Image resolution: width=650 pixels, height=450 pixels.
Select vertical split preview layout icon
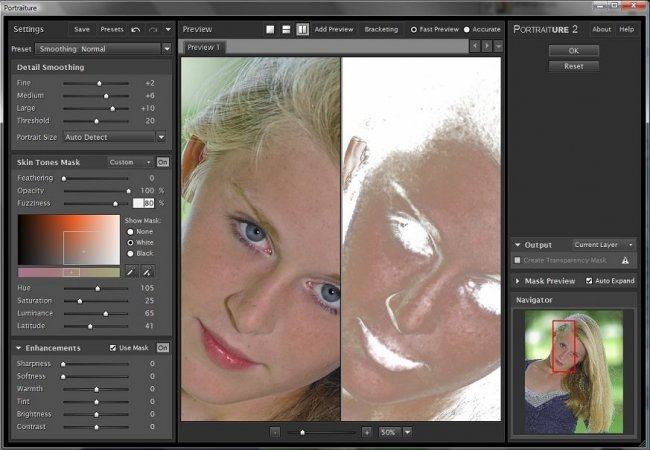pos(303,29)
